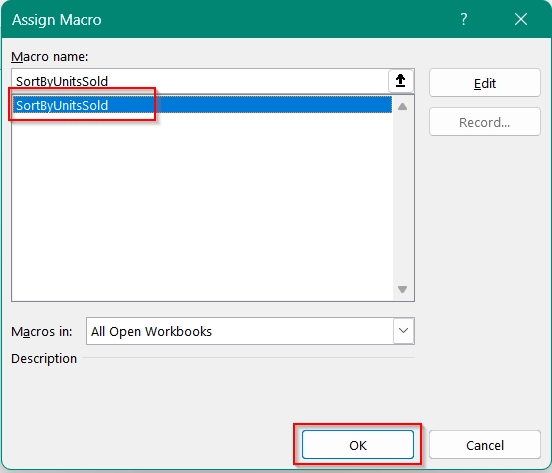The height and width of the screenshot is (473, 552).
Task: Close the Assign Macro dialog
Action: tap(521, 19)
